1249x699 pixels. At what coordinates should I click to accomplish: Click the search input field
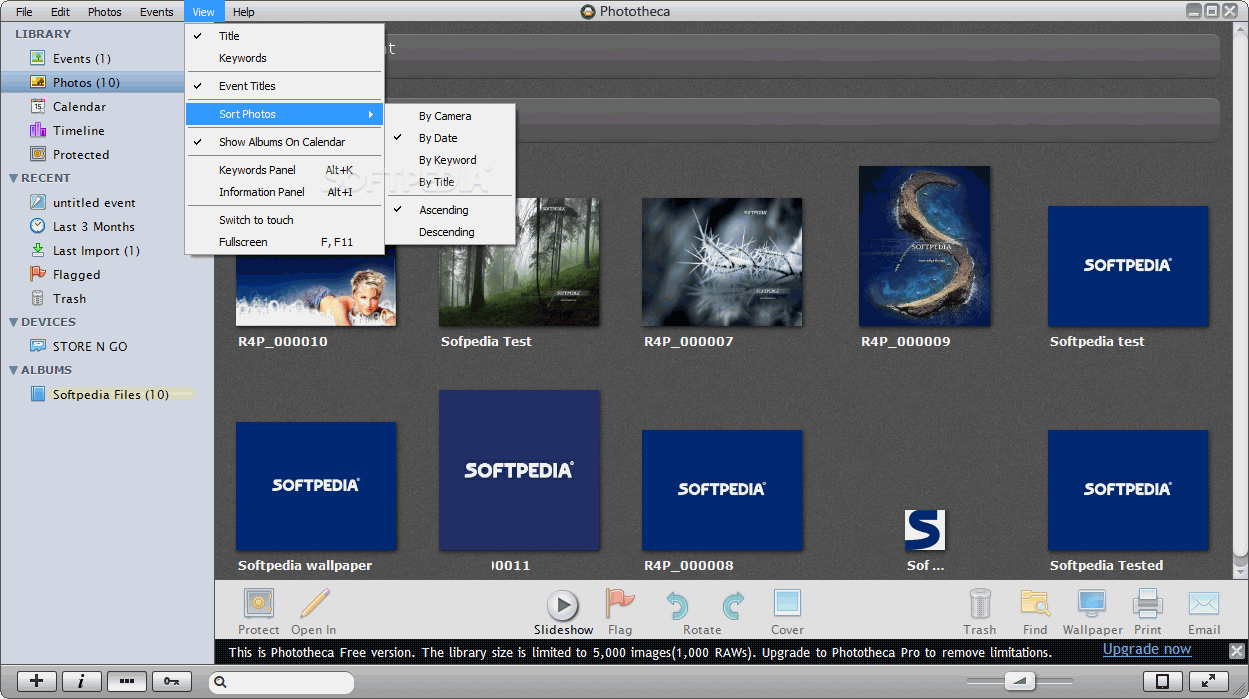click(x=282, y=682)
